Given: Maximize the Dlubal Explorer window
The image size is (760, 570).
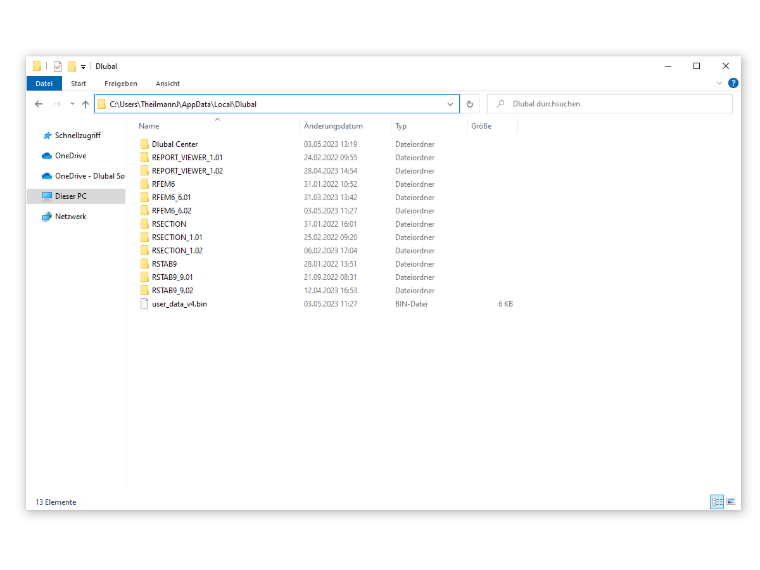Looking at the screenshot, I should tap(697, 66).
